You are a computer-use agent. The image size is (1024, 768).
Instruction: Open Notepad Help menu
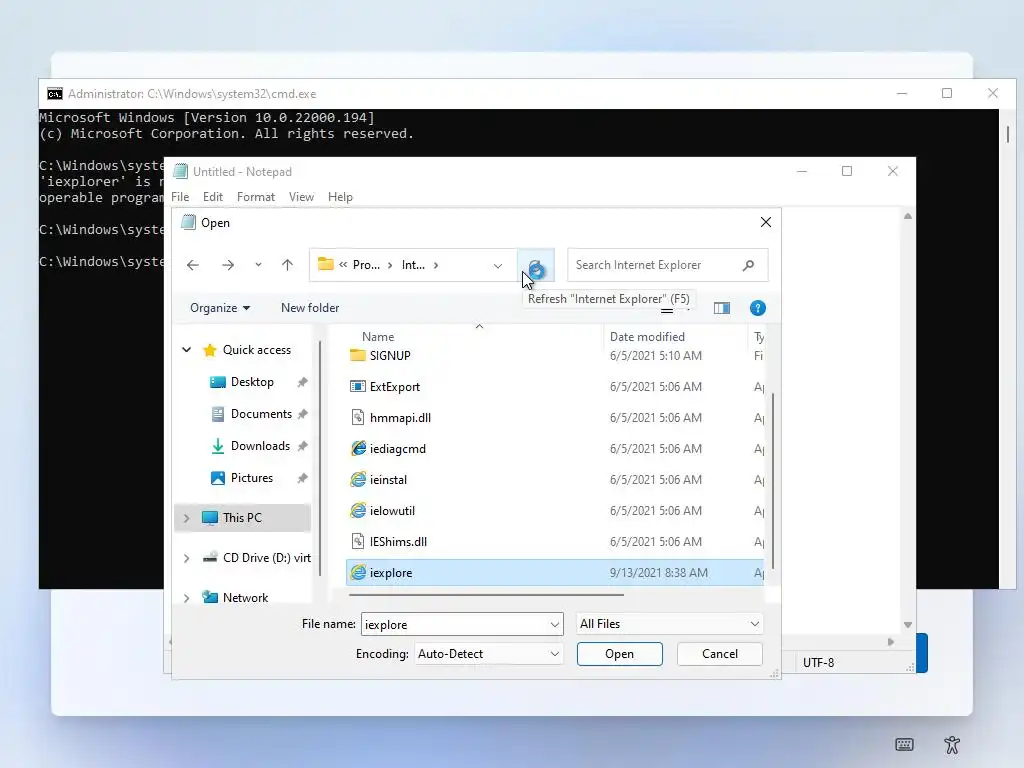(340, 197)
